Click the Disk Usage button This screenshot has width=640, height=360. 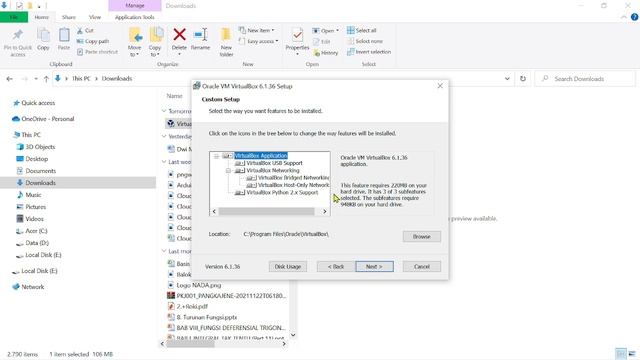[288, 267]
